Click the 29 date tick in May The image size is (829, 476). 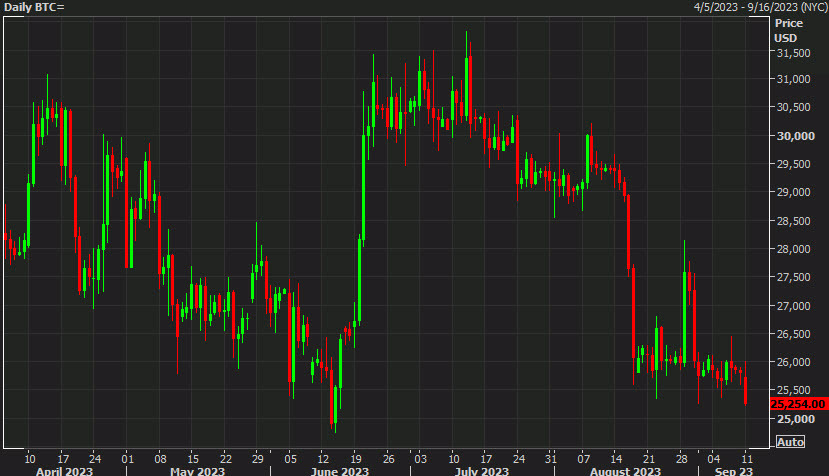pos(257,459)
